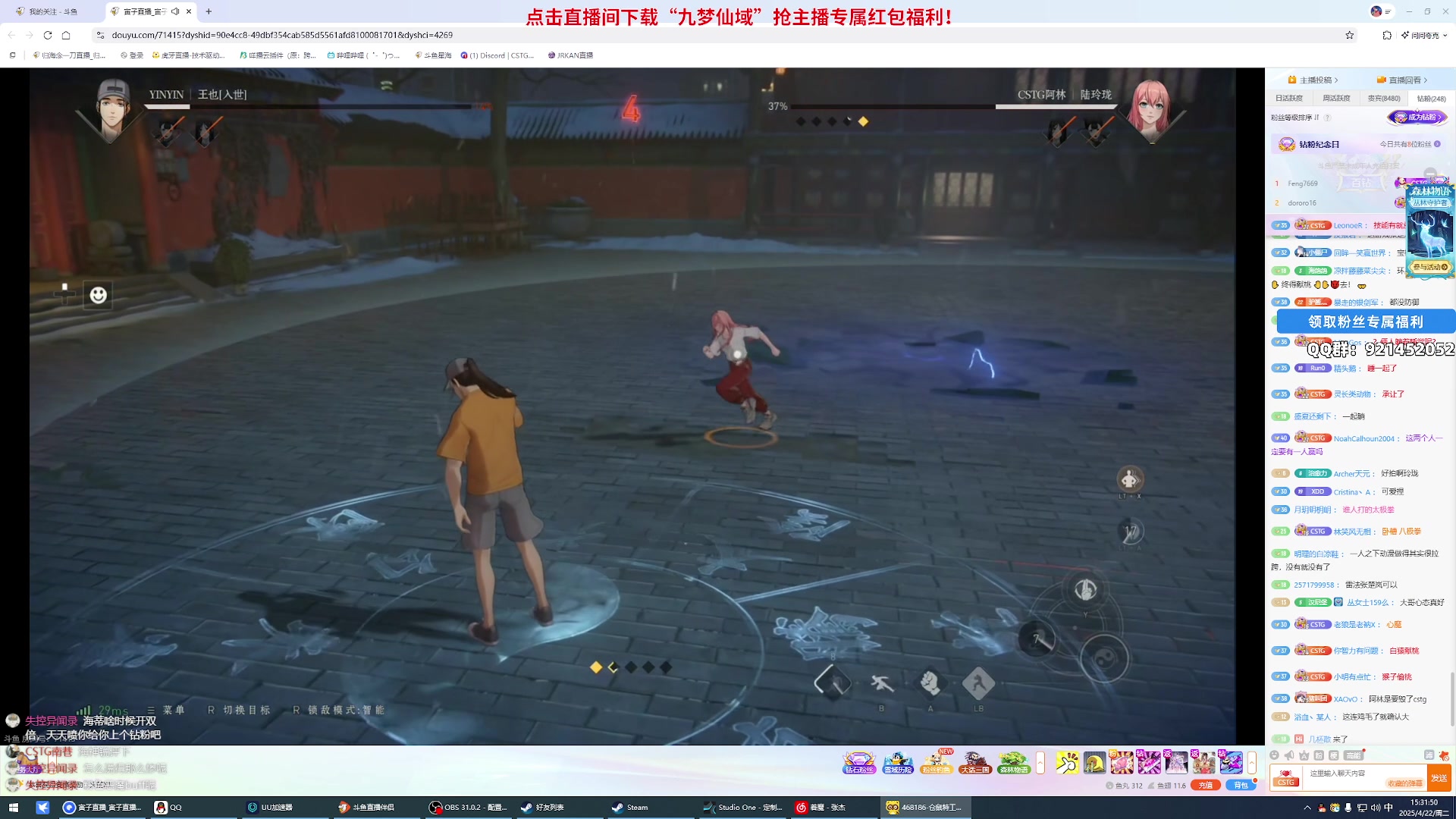The height and width of the screenshot is (819, 1456).
Task: Open the Discord | CSTG bookmark
Action: (497, 55)
